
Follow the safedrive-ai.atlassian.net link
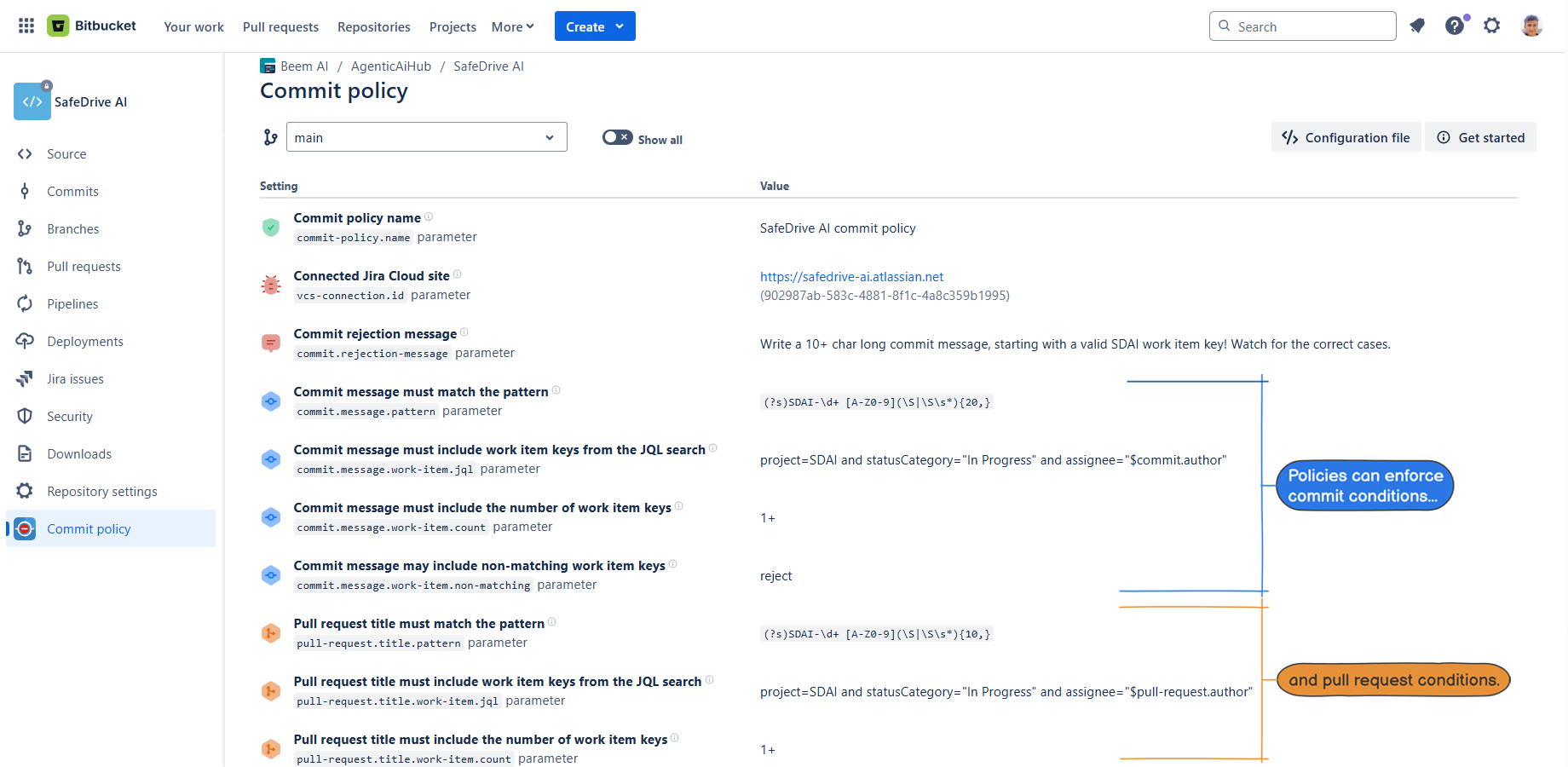click(x=851, y=276)
